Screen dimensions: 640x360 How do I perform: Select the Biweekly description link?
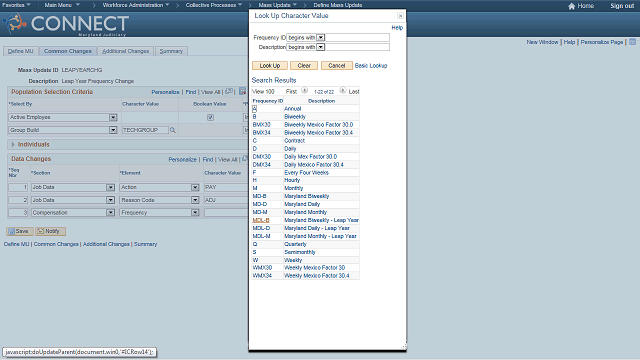[295, 117]
